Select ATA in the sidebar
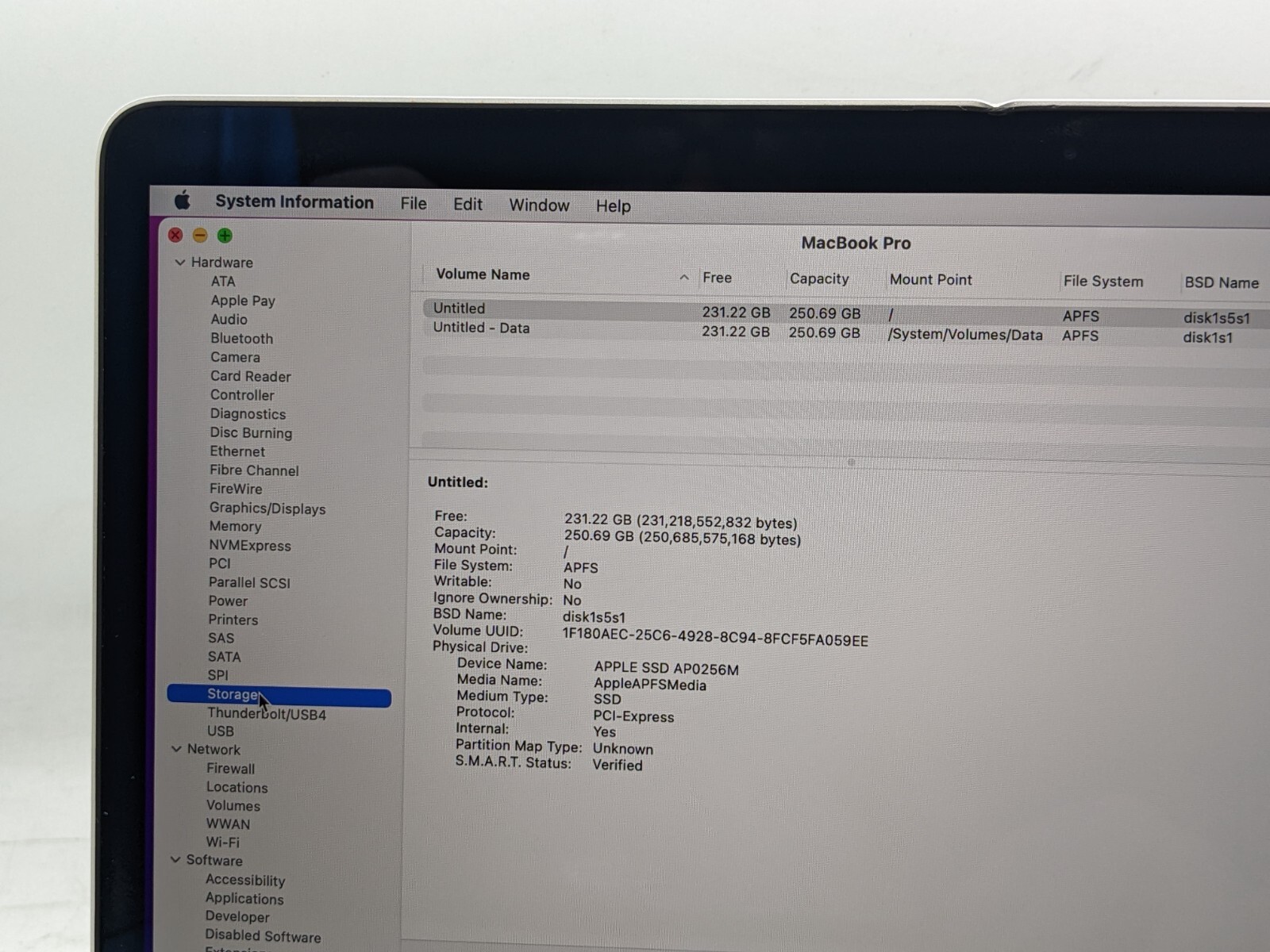This screenshot has width=1270, height=952. click(x=223, y=282)
